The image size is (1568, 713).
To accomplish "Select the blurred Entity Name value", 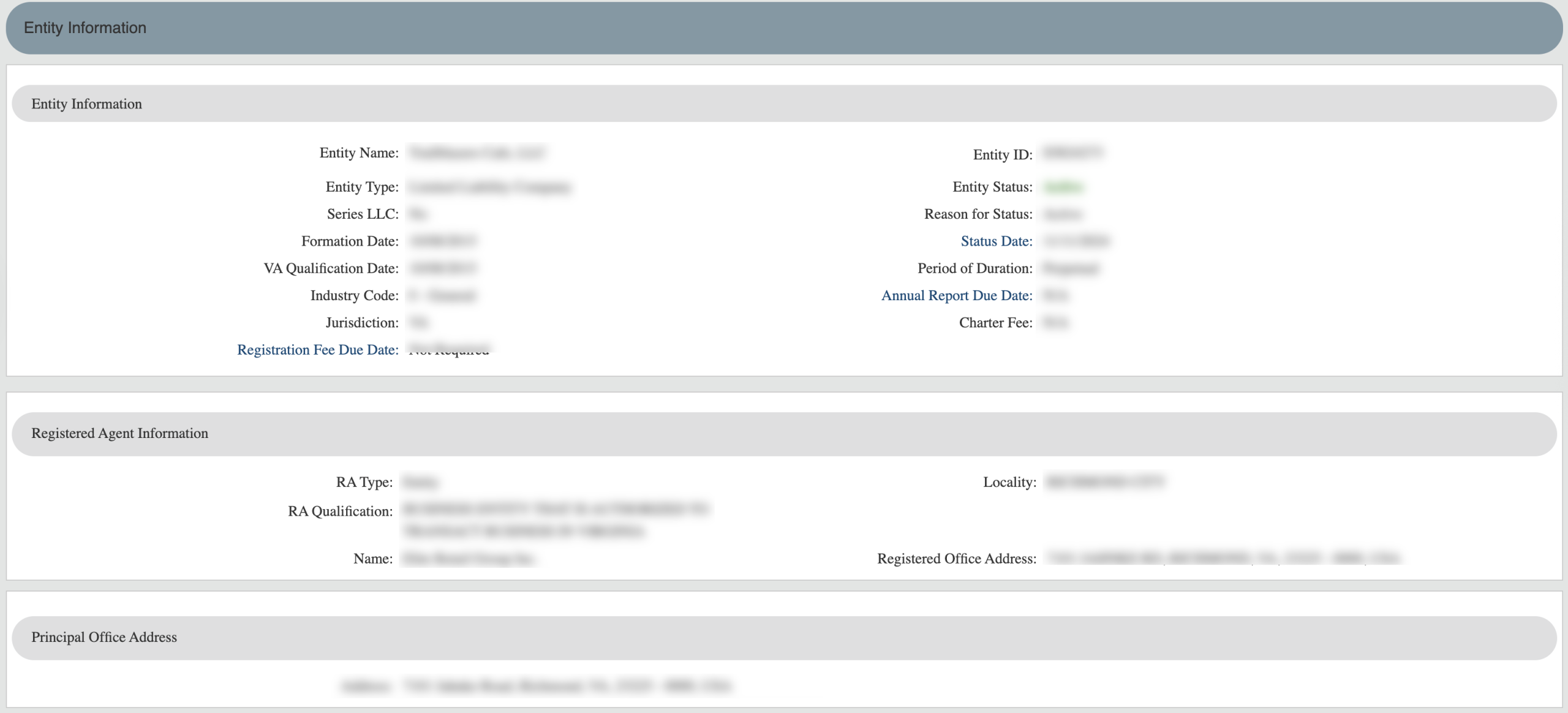I will (477, 153).
